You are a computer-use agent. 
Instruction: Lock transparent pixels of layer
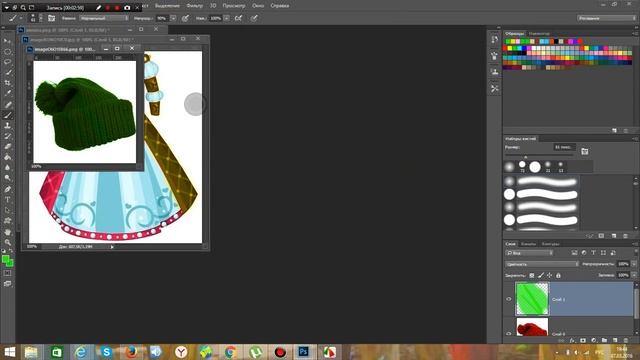click(x=532, y=276)
